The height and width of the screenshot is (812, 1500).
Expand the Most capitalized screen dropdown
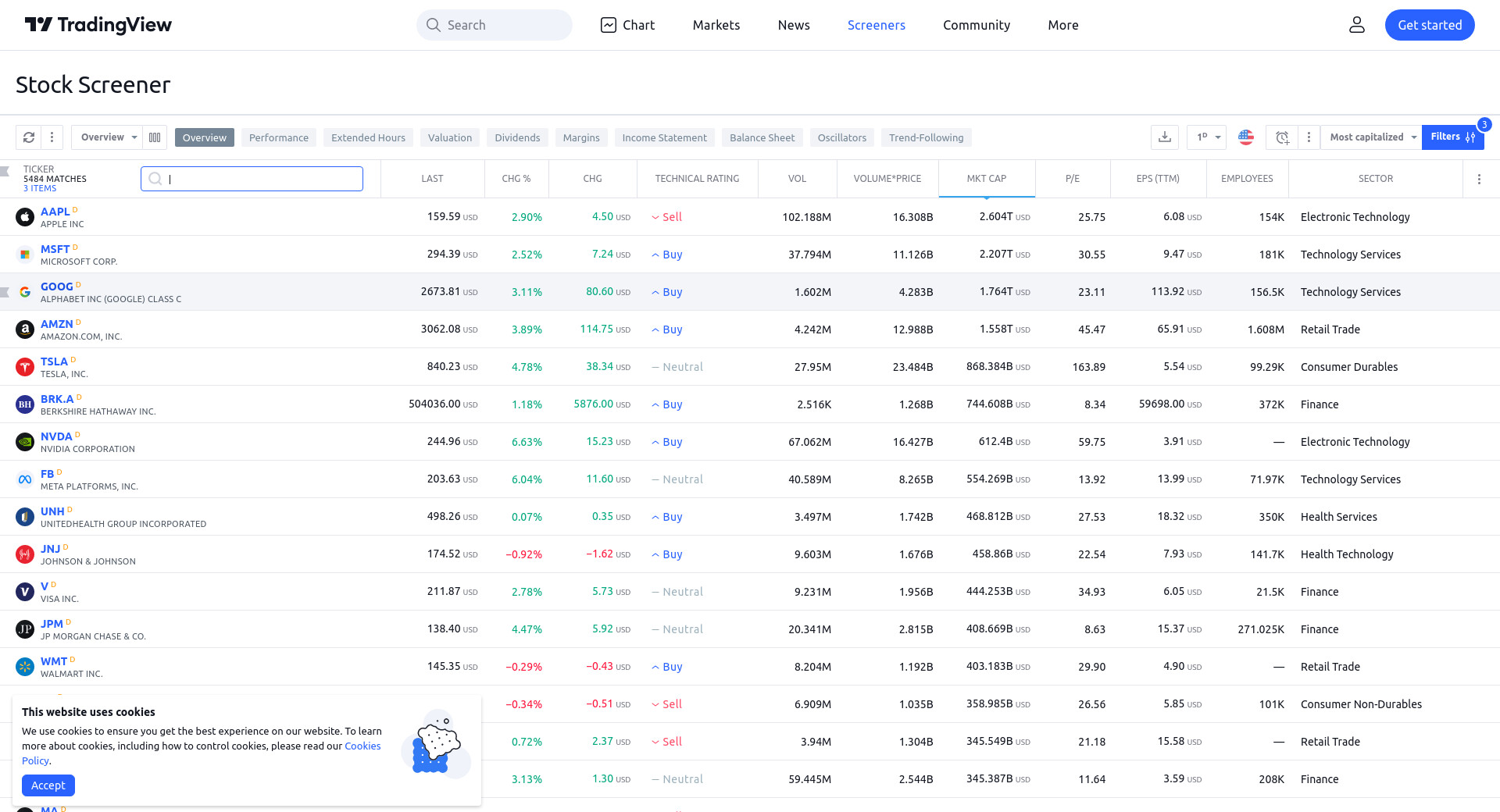coord(1372,137)
